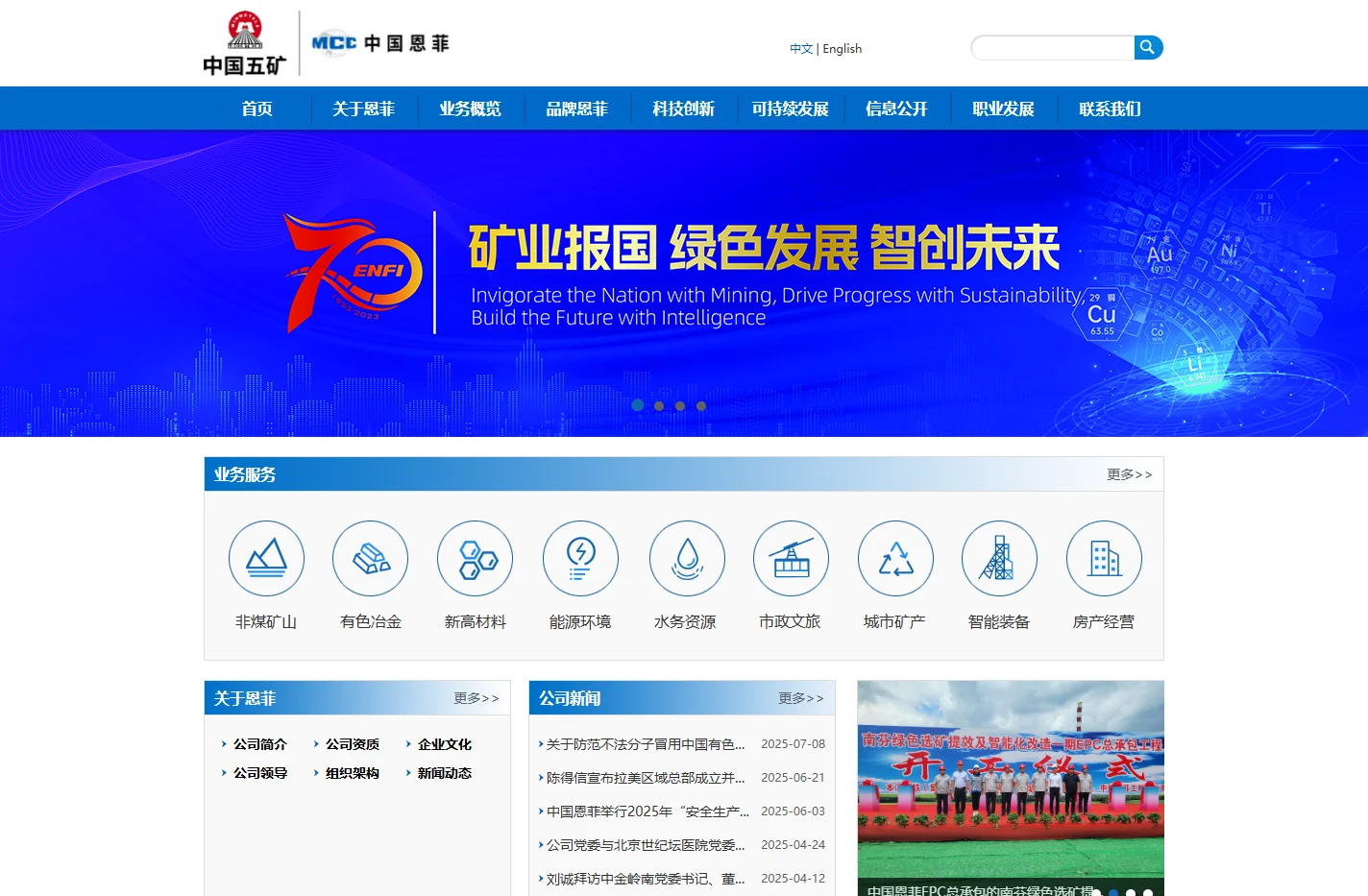Open the 组织架构 link

pos(352,773)
